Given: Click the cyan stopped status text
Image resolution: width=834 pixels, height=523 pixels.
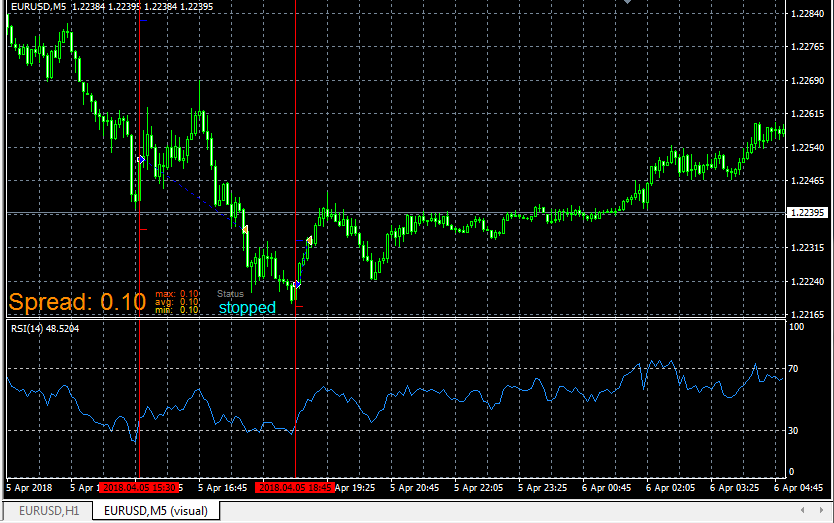Looking at the screenshot, I should click(247, 308).
